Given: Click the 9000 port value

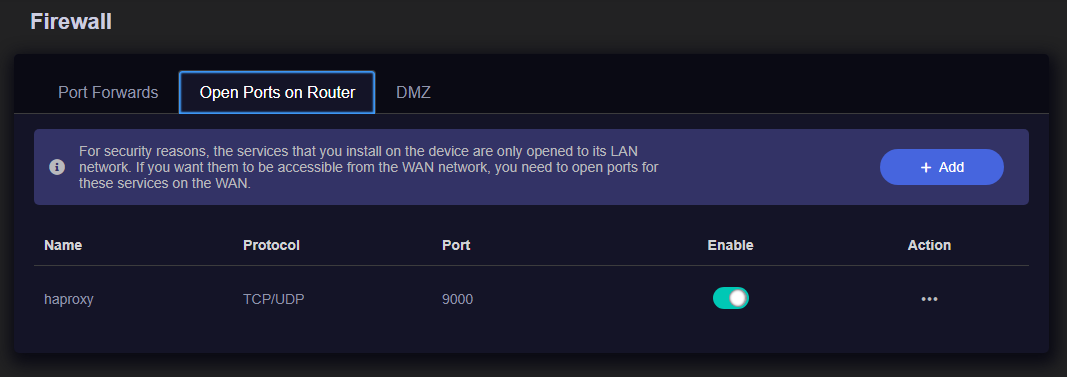Looking at the screenshot, I should (x=457, y=299).
